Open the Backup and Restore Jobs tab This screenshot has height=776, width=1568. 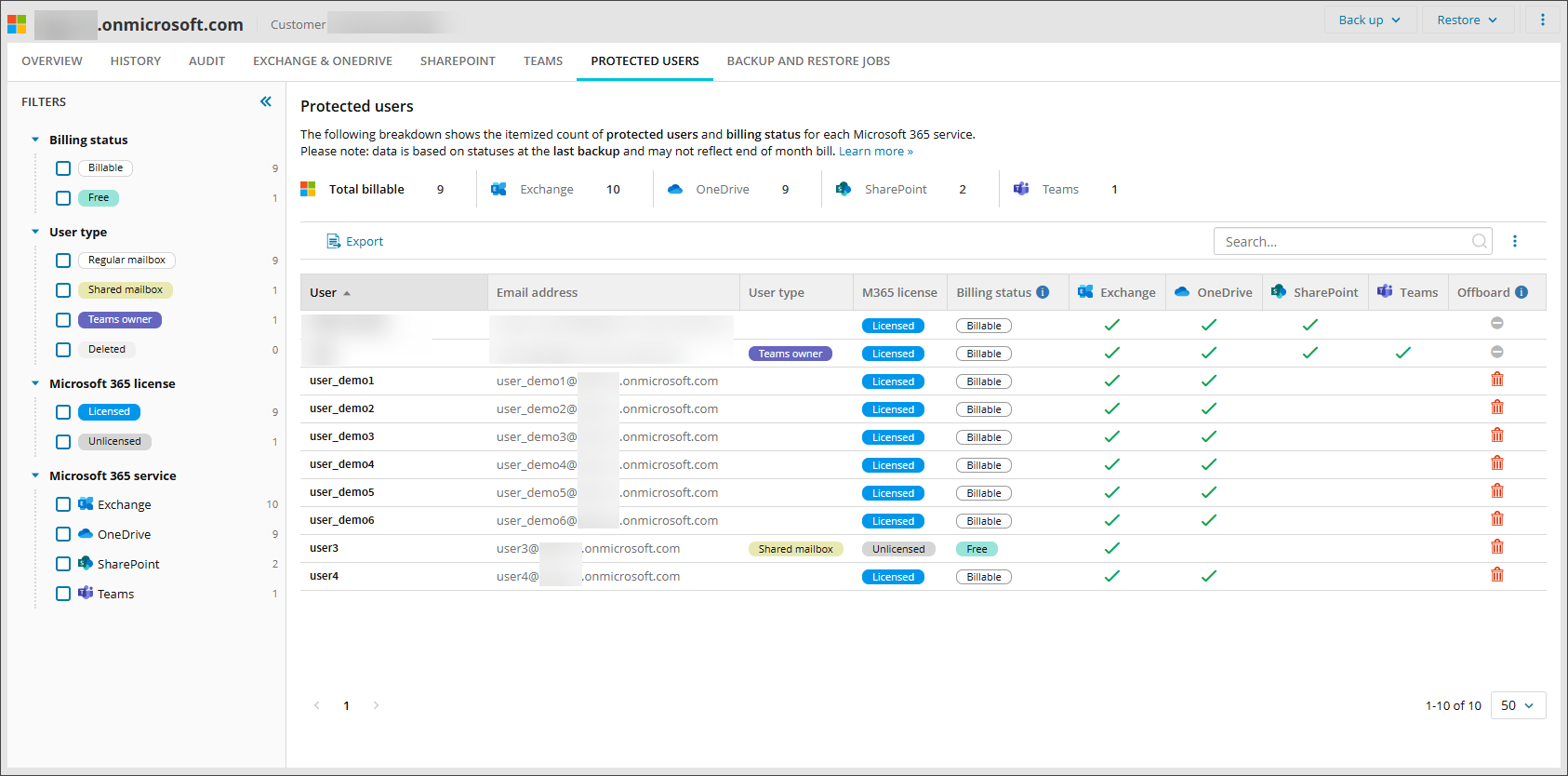tap(807, 61)
